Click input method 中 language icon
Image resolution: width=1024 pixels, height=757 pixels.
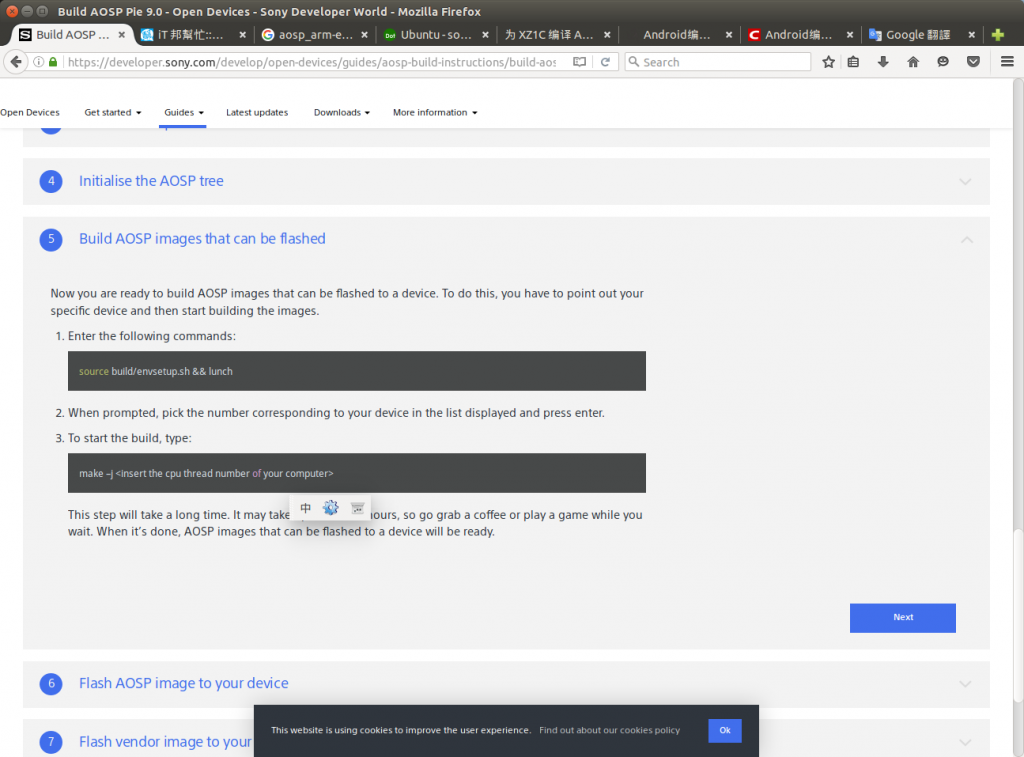pos(306,508)
